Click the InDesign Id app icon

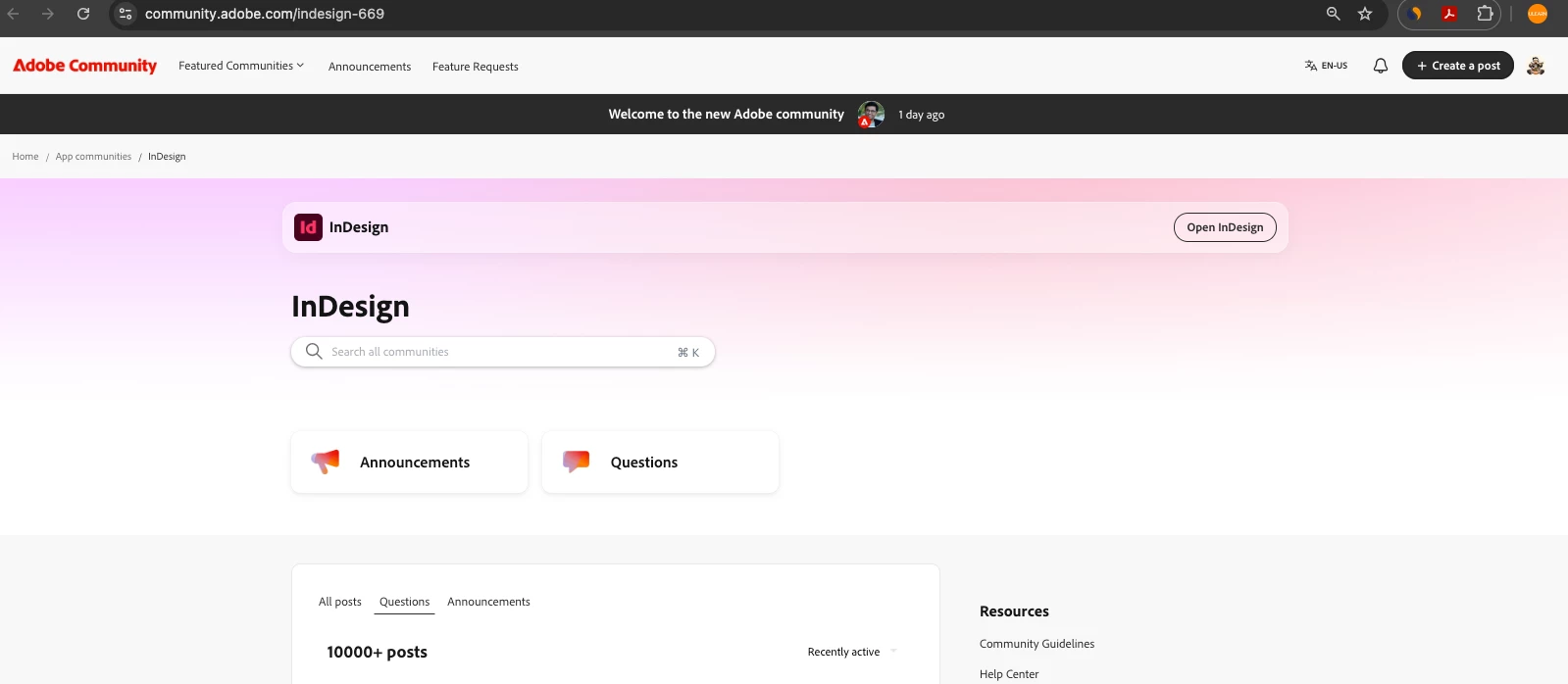[308, 227]
